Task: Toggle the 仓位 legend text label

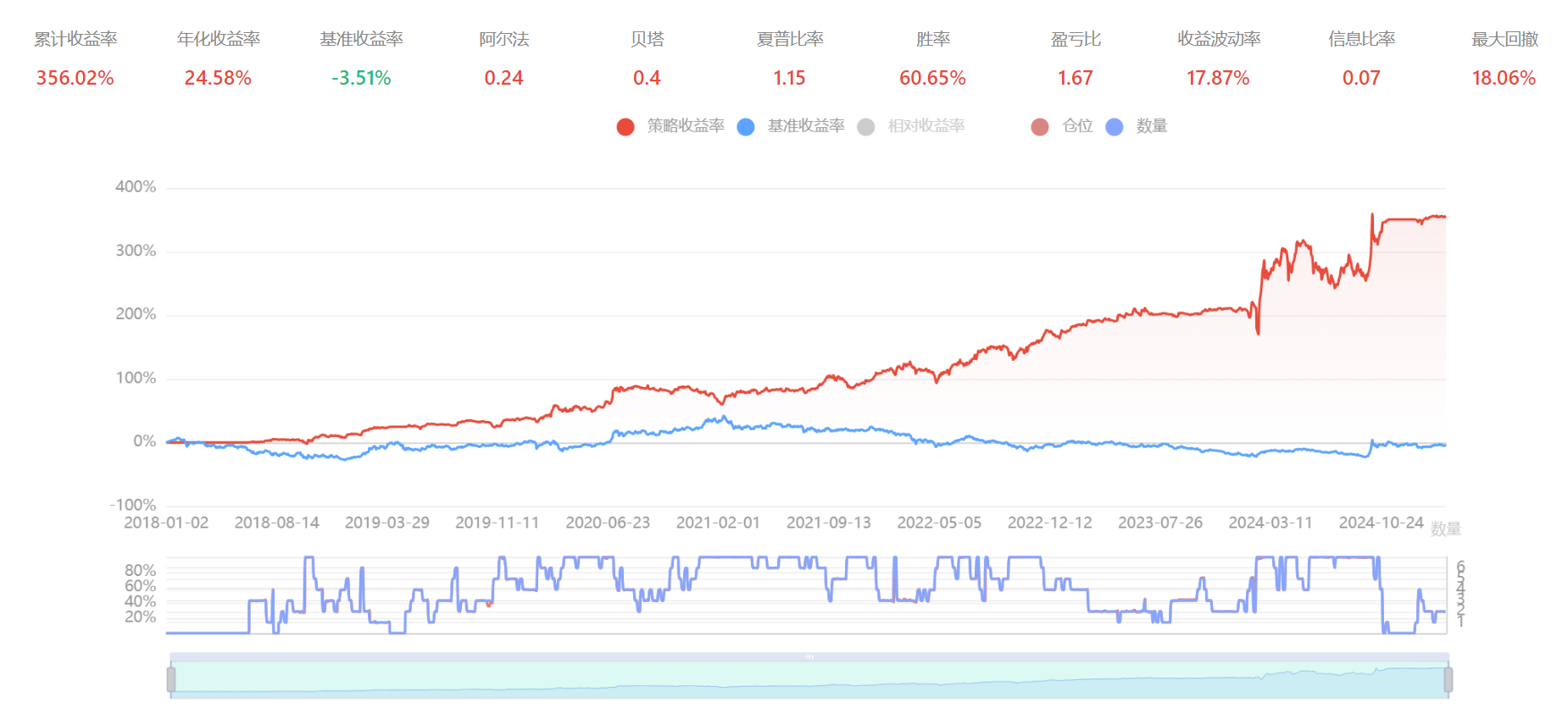Action: pos(1077,126)
